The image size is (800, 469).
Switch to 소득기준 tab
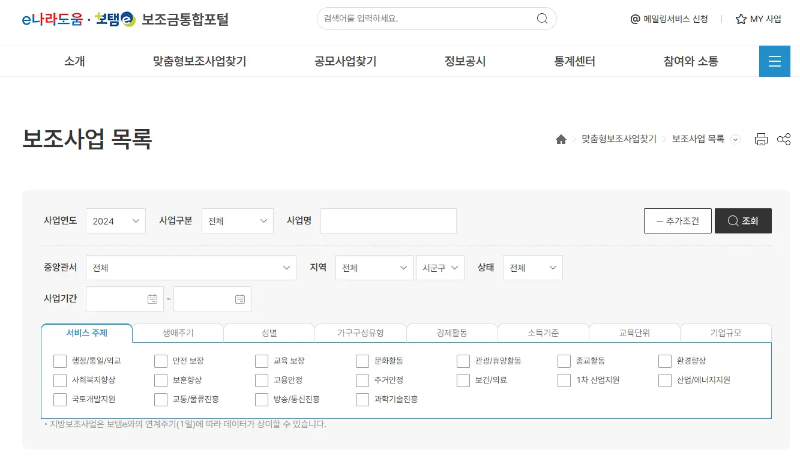pos(543,333)
